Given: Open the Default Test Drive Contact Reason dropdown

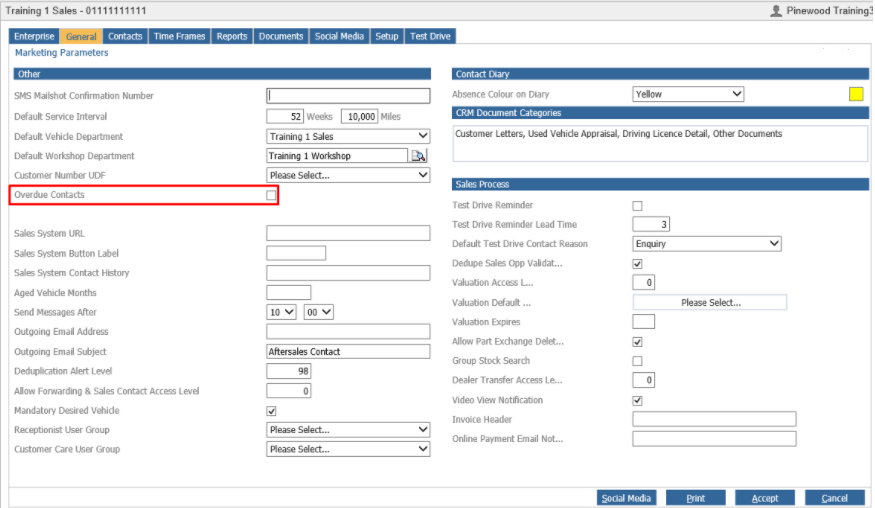Looking at the screenshot, I should tap(706, 244).
